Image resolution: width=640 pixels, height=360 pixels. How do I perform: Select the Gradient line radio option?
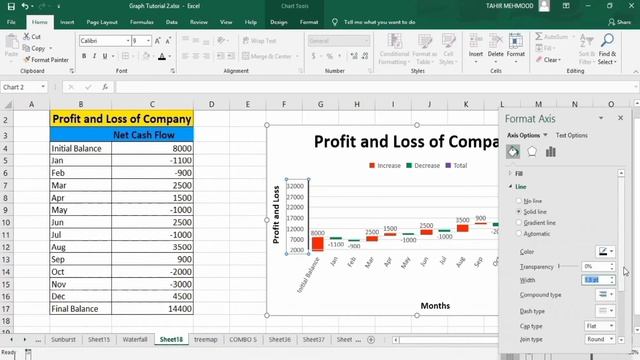519,223
